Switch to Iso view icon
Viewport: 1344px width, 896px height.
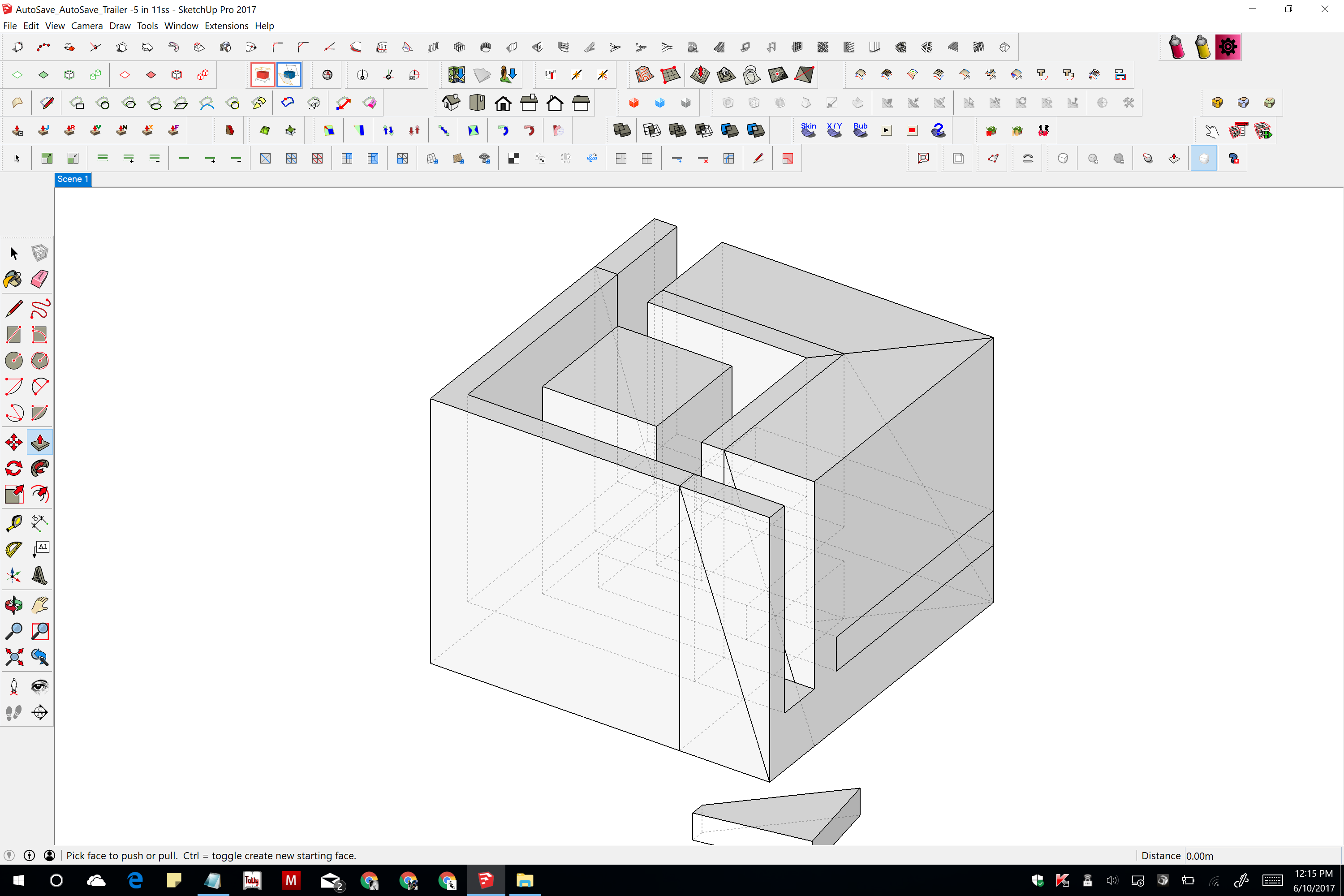(451, 103)
